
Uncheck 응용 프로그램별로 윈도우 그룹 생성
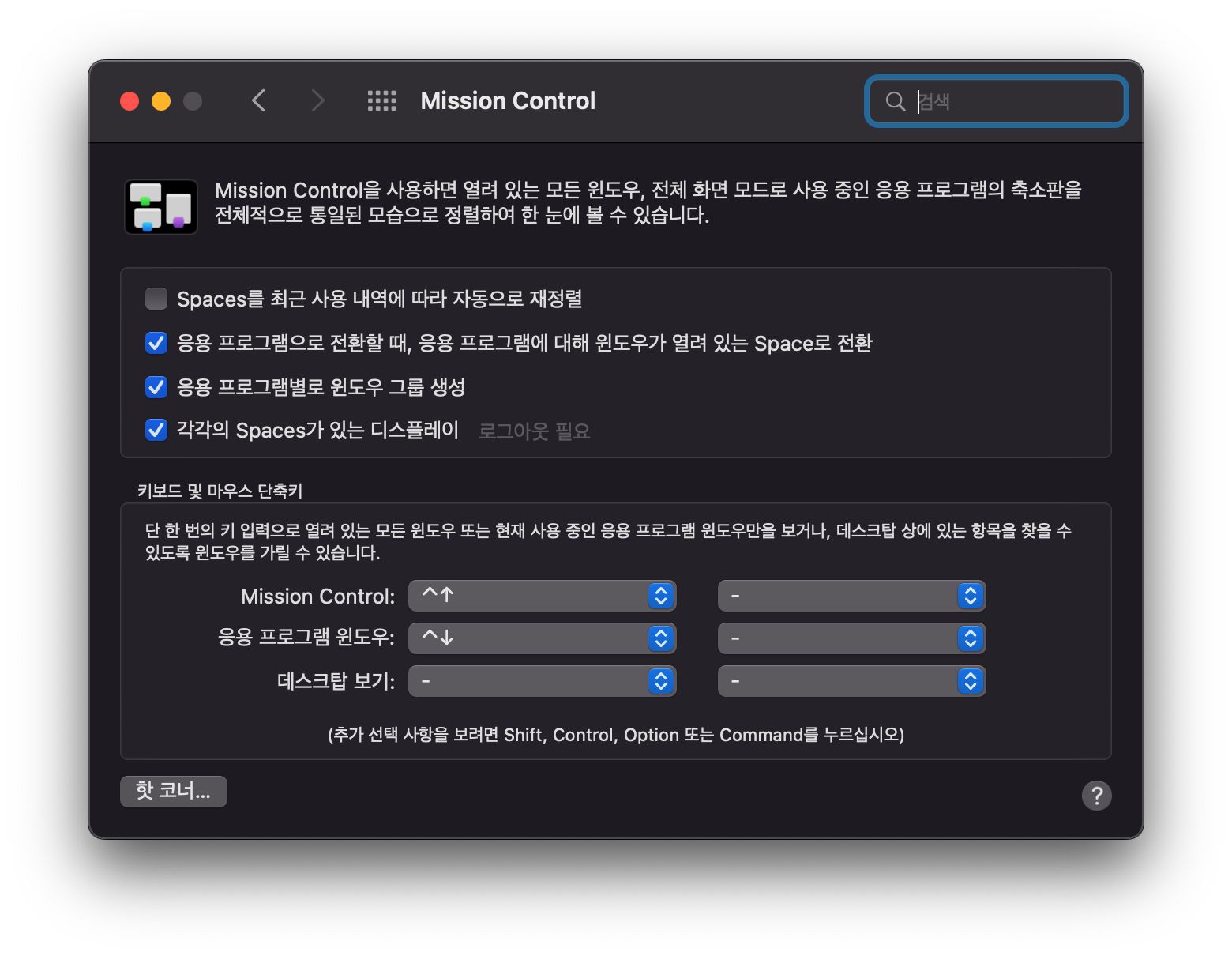[x=156, y=387]
